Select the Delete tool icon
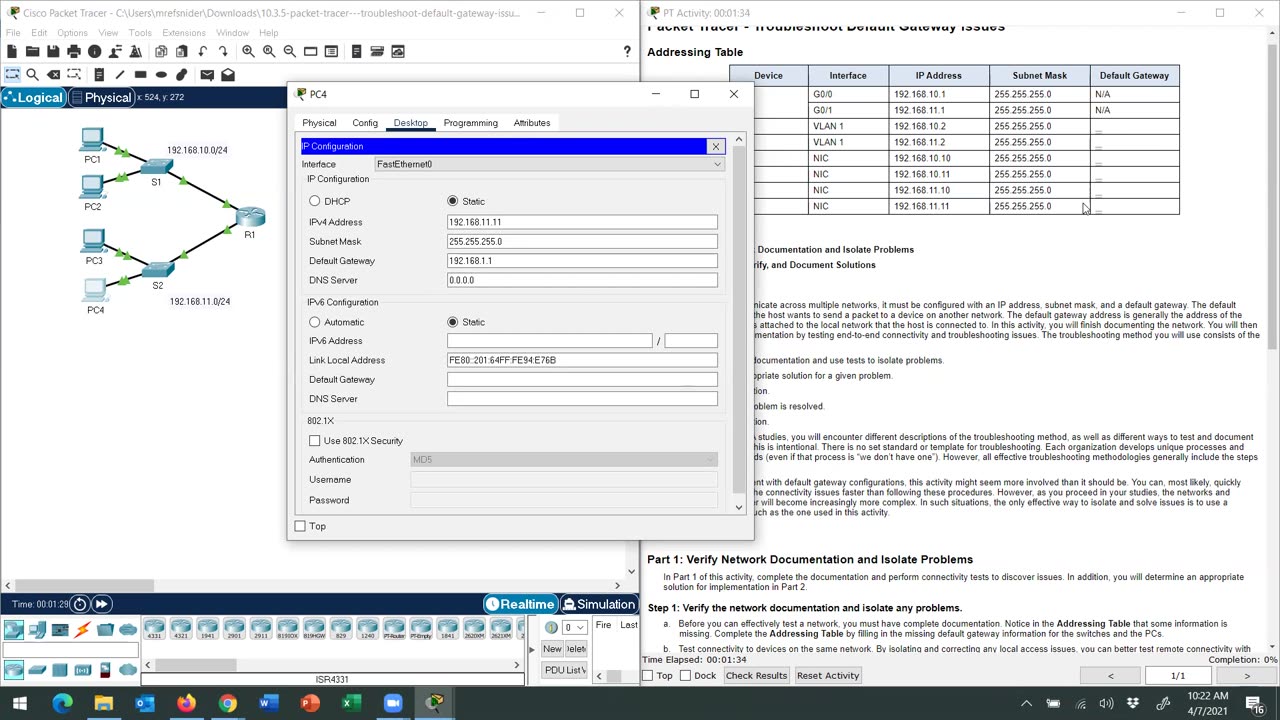The width and height of the screenshot is (1280, 720). pyautogui.click(x=53, y=74)
